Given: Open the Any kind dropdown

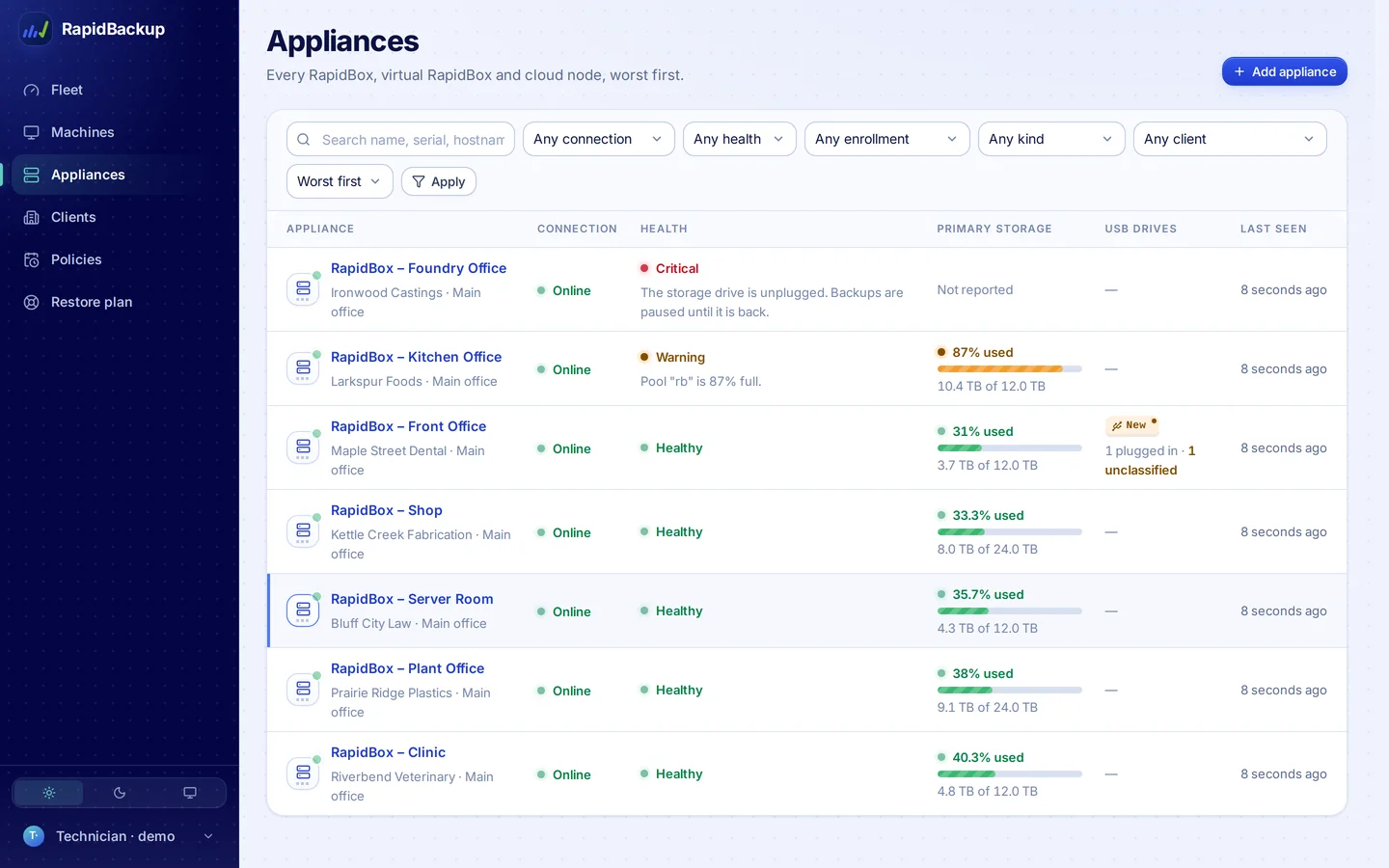Looking at the screenshot, I should pos(1051,139).
